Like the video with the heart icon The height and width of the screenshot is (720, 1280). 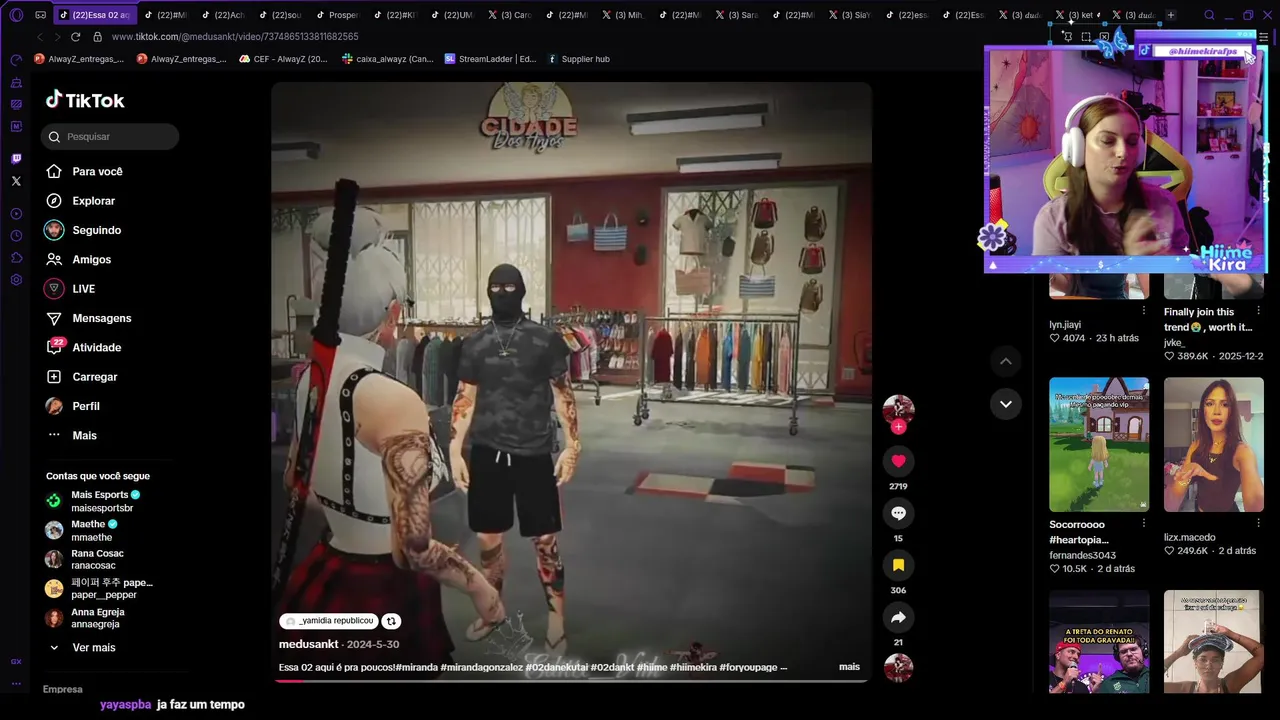898,461
